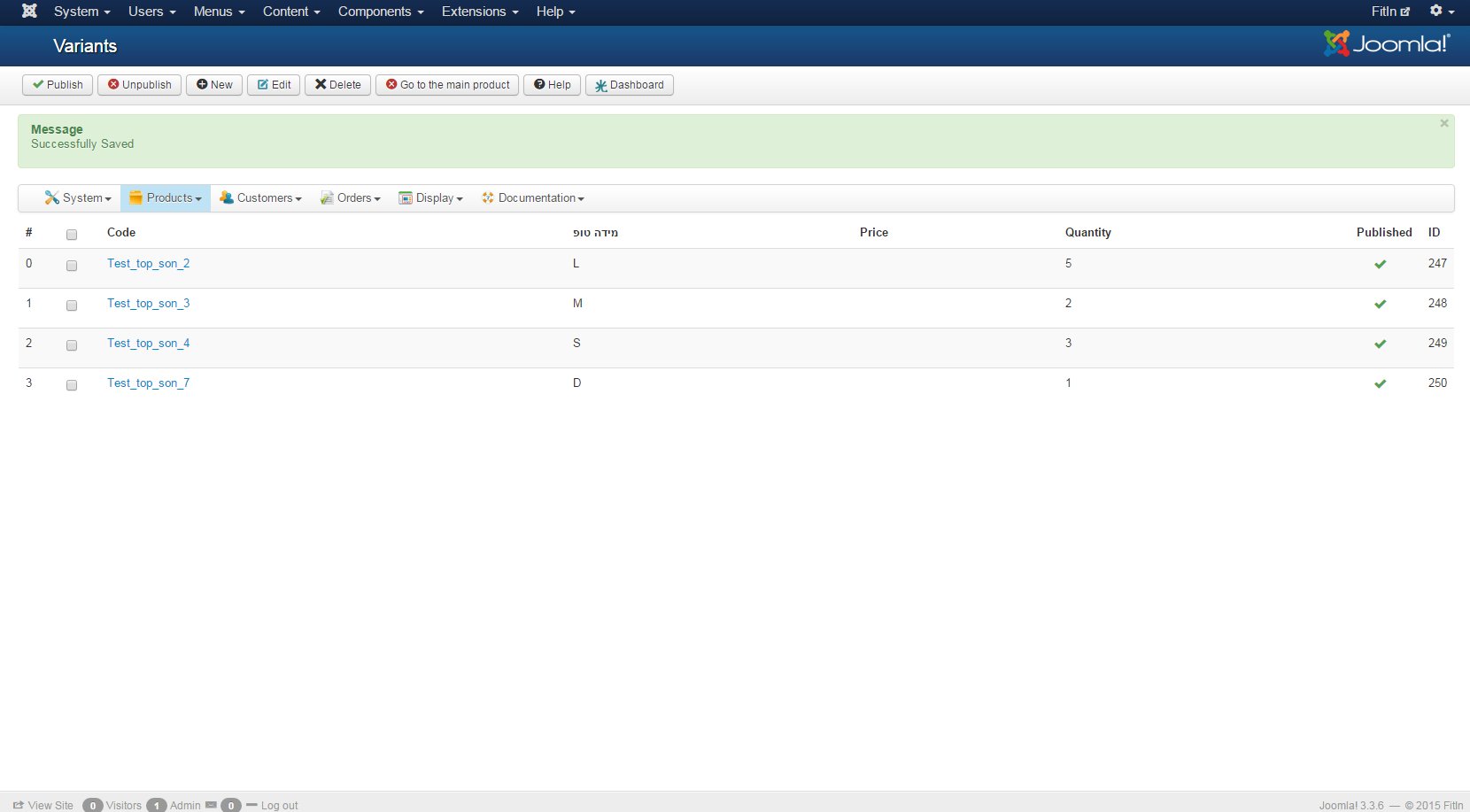Dismiss the Successfully Saved message
The height and width of the screenshot is (812, 1470).
tap(1444, 123)
